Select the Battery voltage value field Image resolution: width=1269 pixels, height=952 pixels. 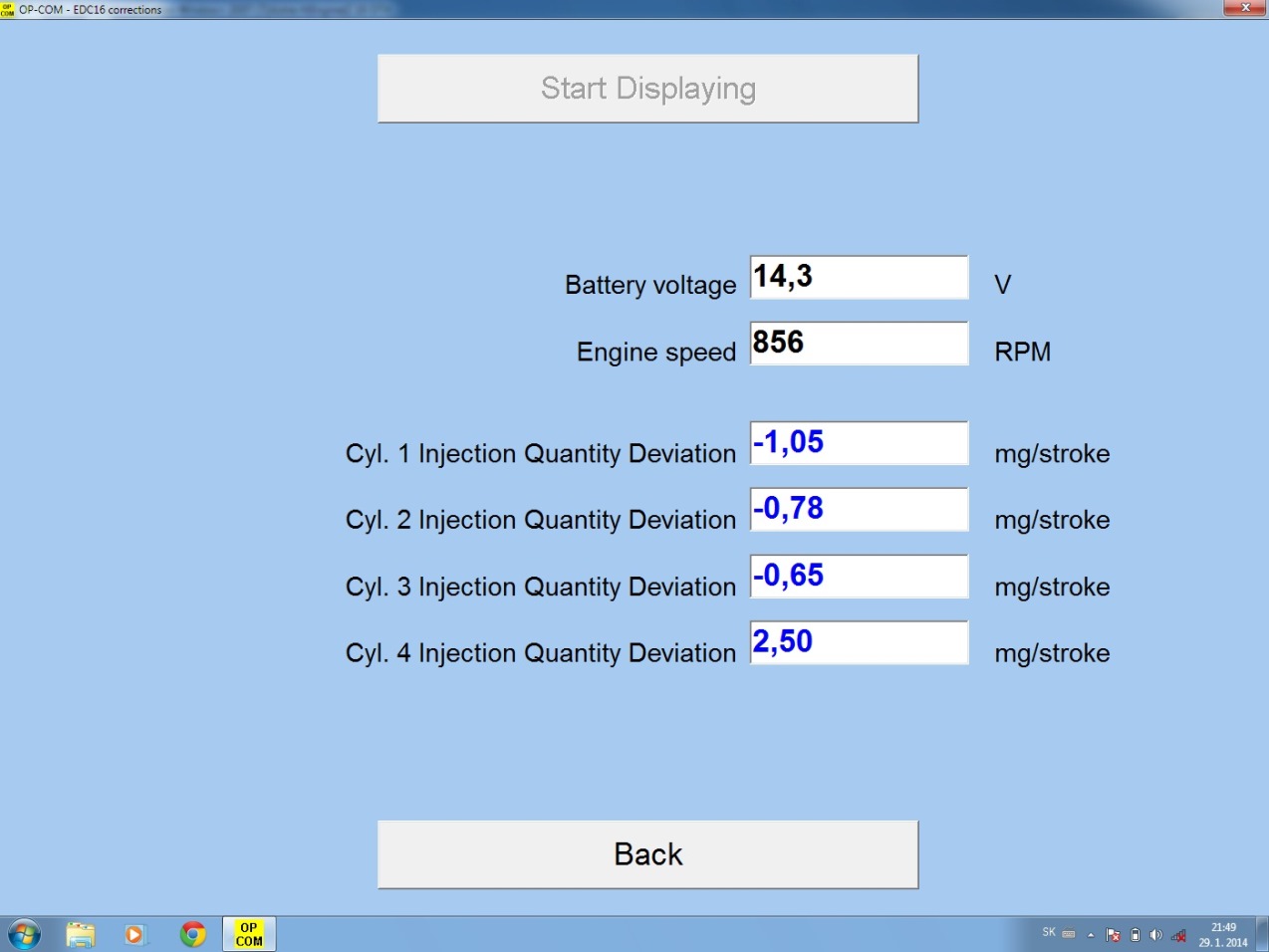(858, 278)
